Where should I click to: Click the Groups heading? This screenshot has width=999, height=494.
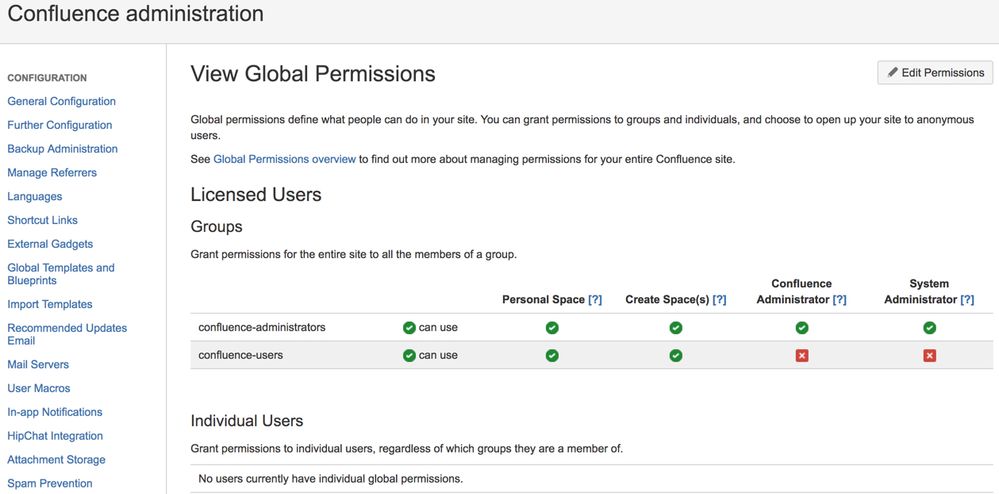tap(217, 227)
